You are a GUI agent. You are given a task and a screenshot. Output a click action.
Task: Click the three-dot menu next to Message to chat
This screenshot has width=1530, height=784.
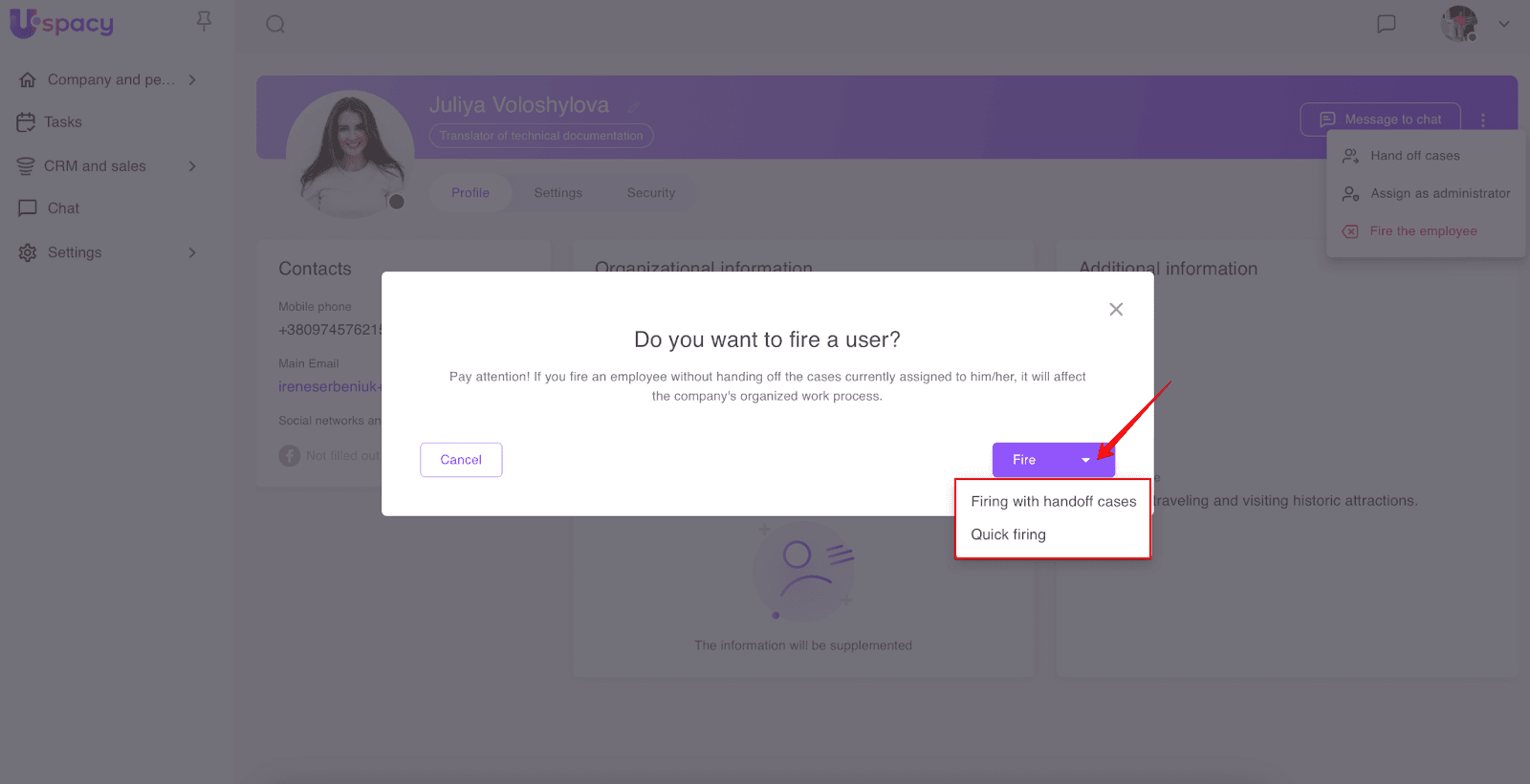pos(1483,120)
